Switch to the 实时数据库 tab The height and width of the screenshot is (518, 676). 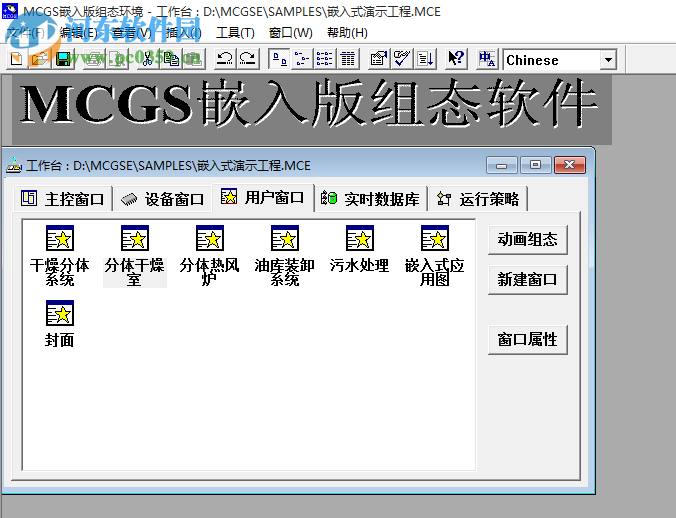[x=370, y=199]
